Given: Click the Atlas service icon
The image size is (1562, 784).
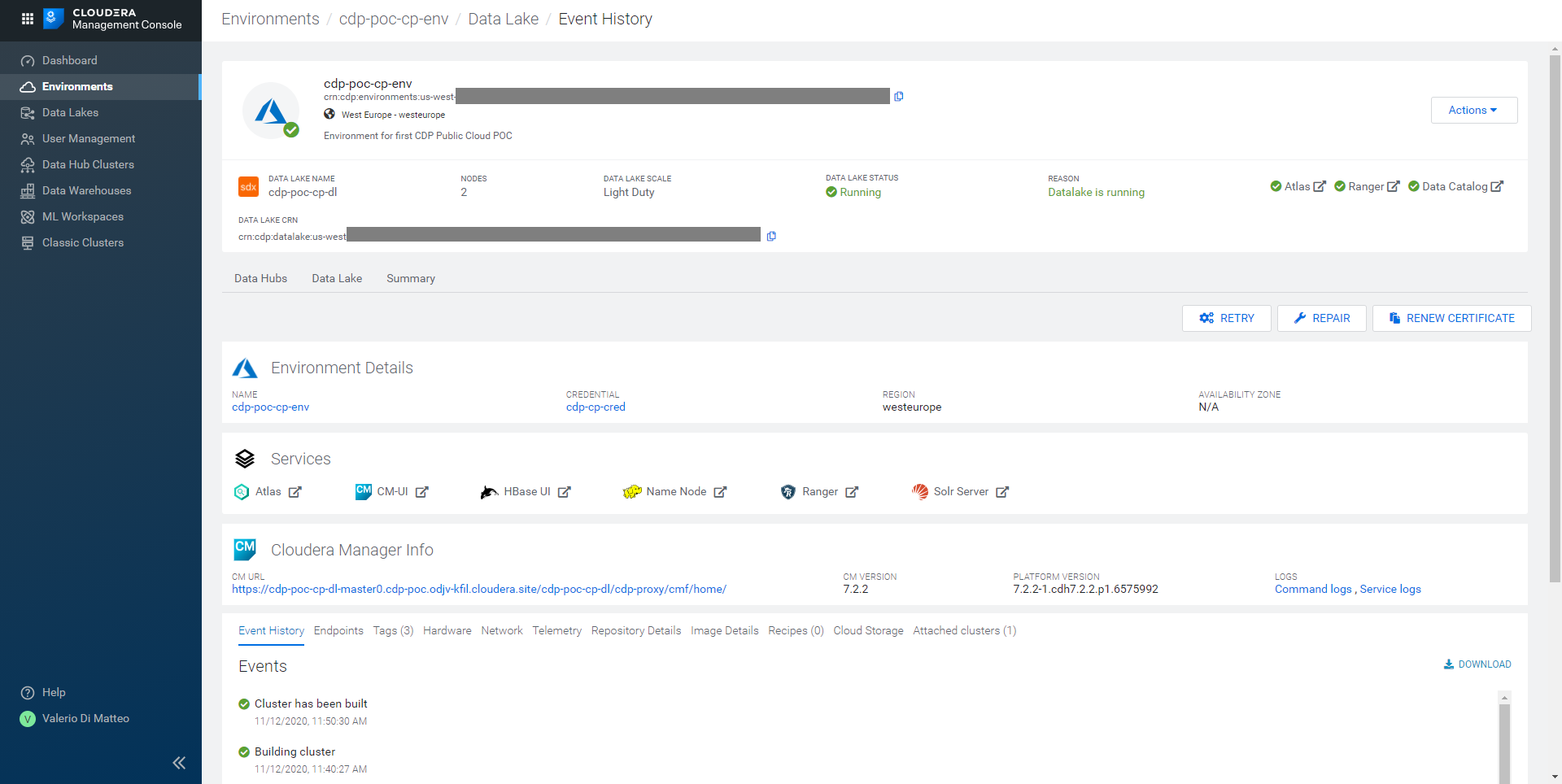Looking at the screenshot, I should pyautogui.click(x=241, y=492).
